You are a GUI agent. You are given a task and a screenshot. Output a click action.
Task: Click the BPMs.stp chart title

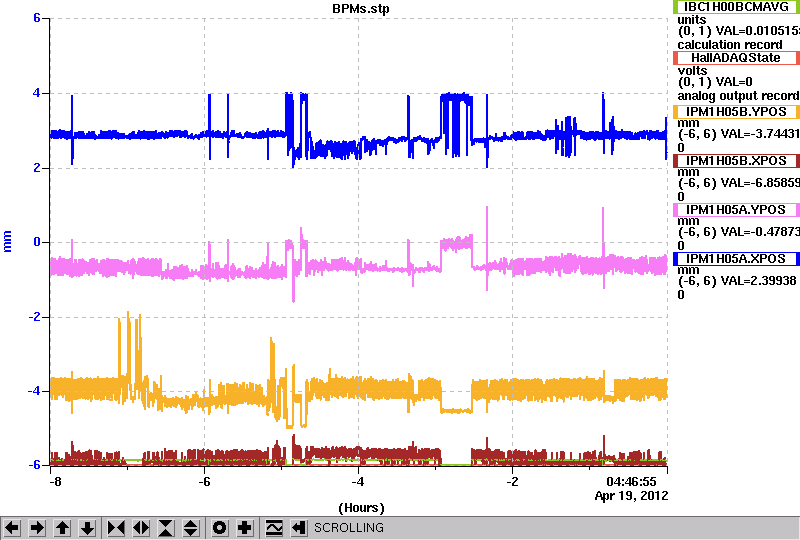pos(361,9)
